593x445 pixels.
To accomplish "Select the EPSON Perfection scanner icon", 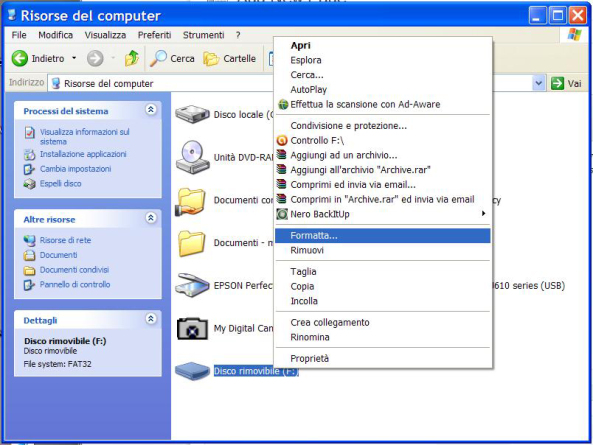I will 192,285.
